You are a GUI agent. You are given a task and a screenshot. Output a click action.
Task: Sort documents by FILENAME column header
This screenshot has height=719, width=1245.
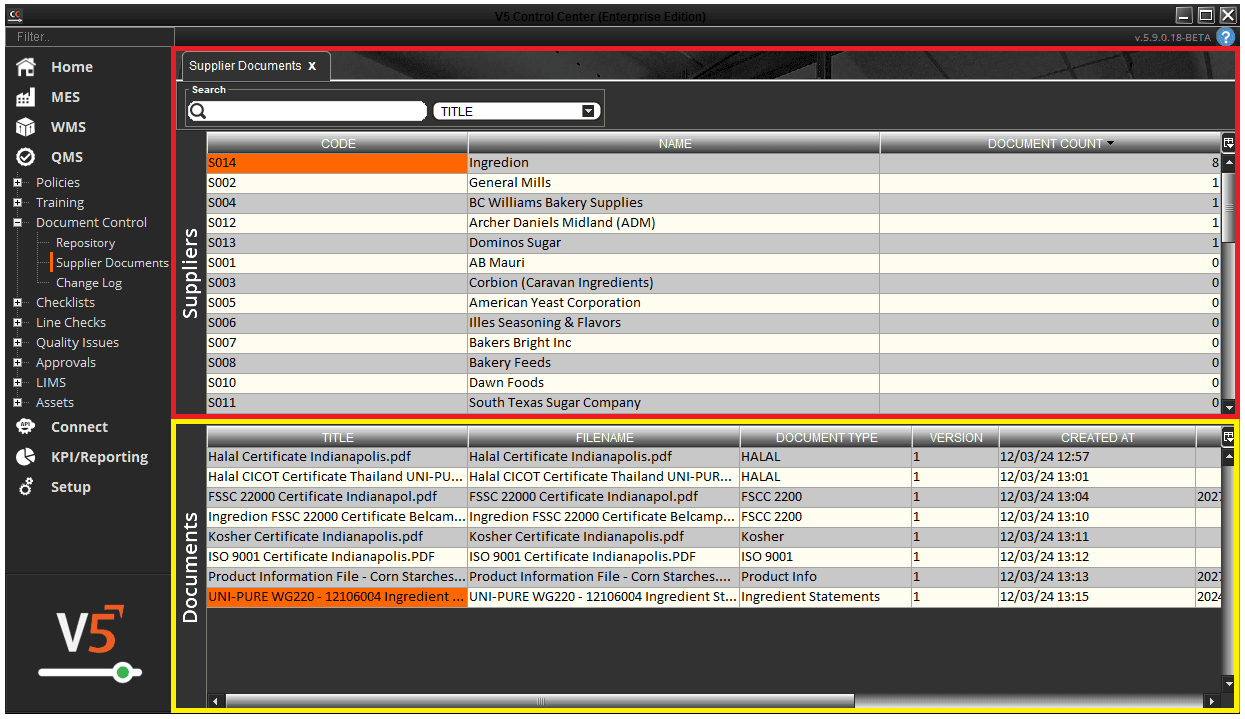point(605,438)
